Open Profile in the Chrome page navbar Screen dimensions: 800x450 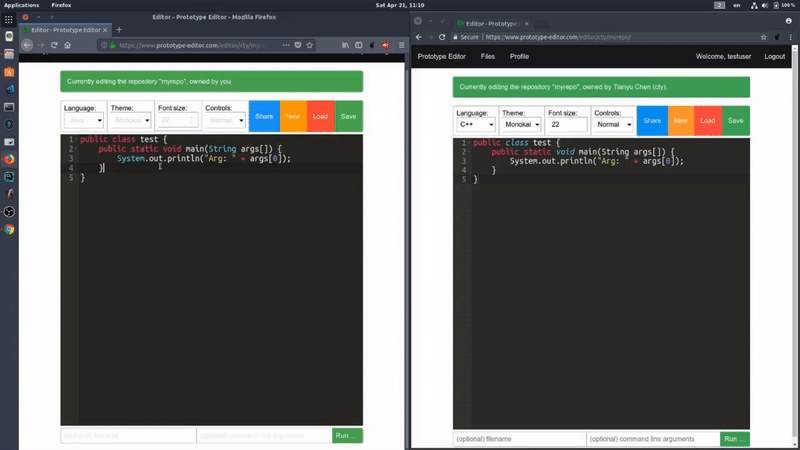point(519,57)
